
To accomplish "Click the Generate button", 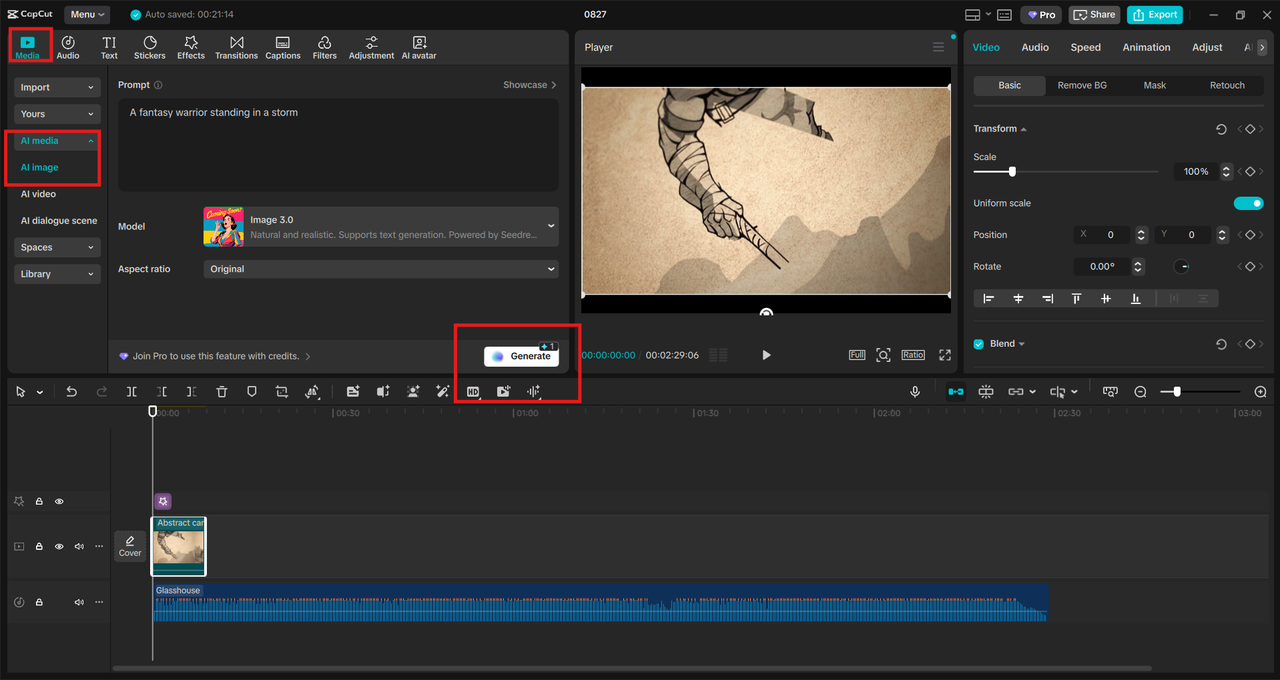I will [x=522, y=357].
